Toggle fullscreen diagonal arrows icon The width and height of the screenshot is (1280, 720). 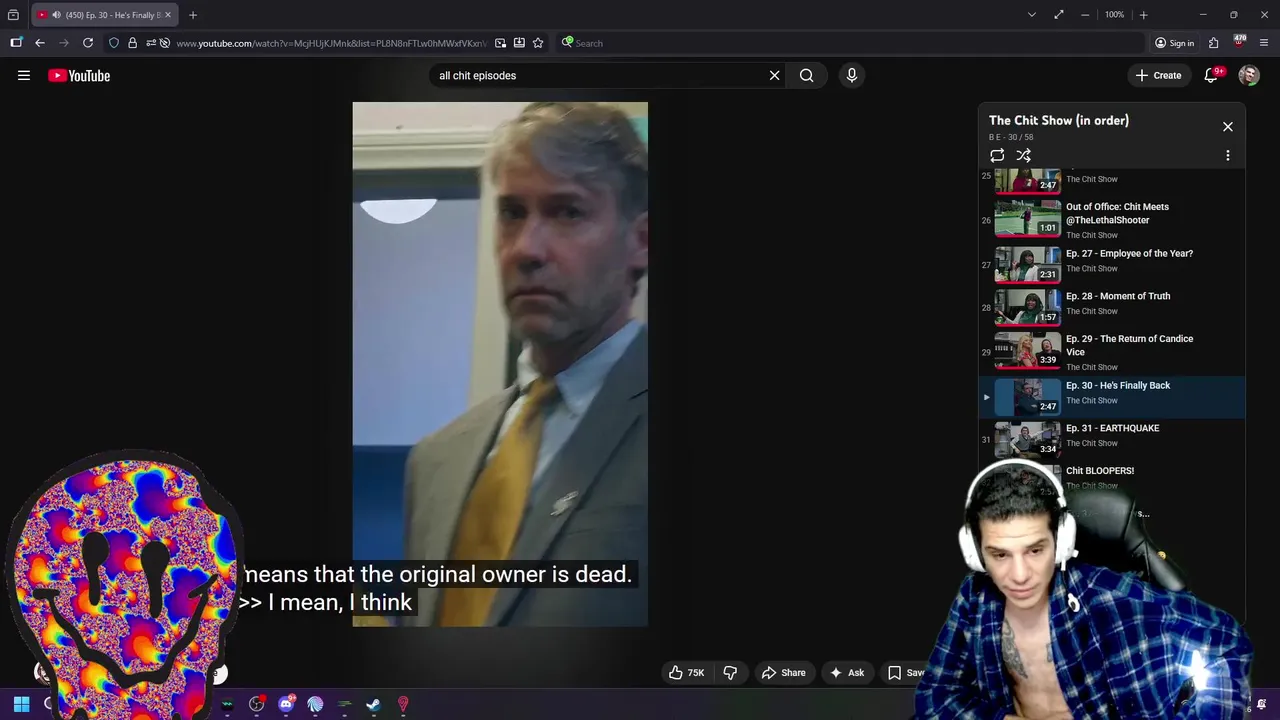[1059, 15]
